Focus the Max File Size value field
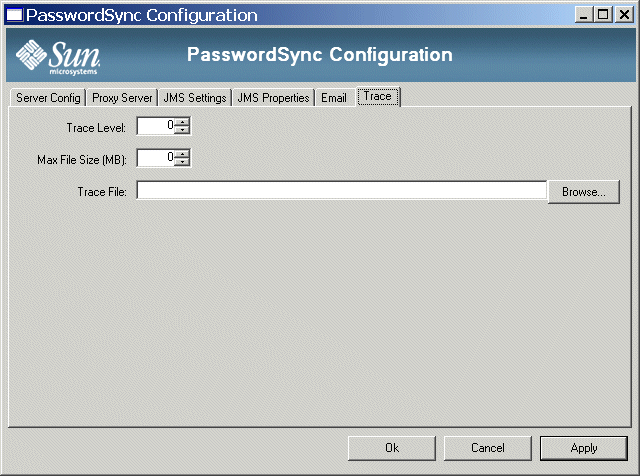640x476 pixels. tap(156, 158)
